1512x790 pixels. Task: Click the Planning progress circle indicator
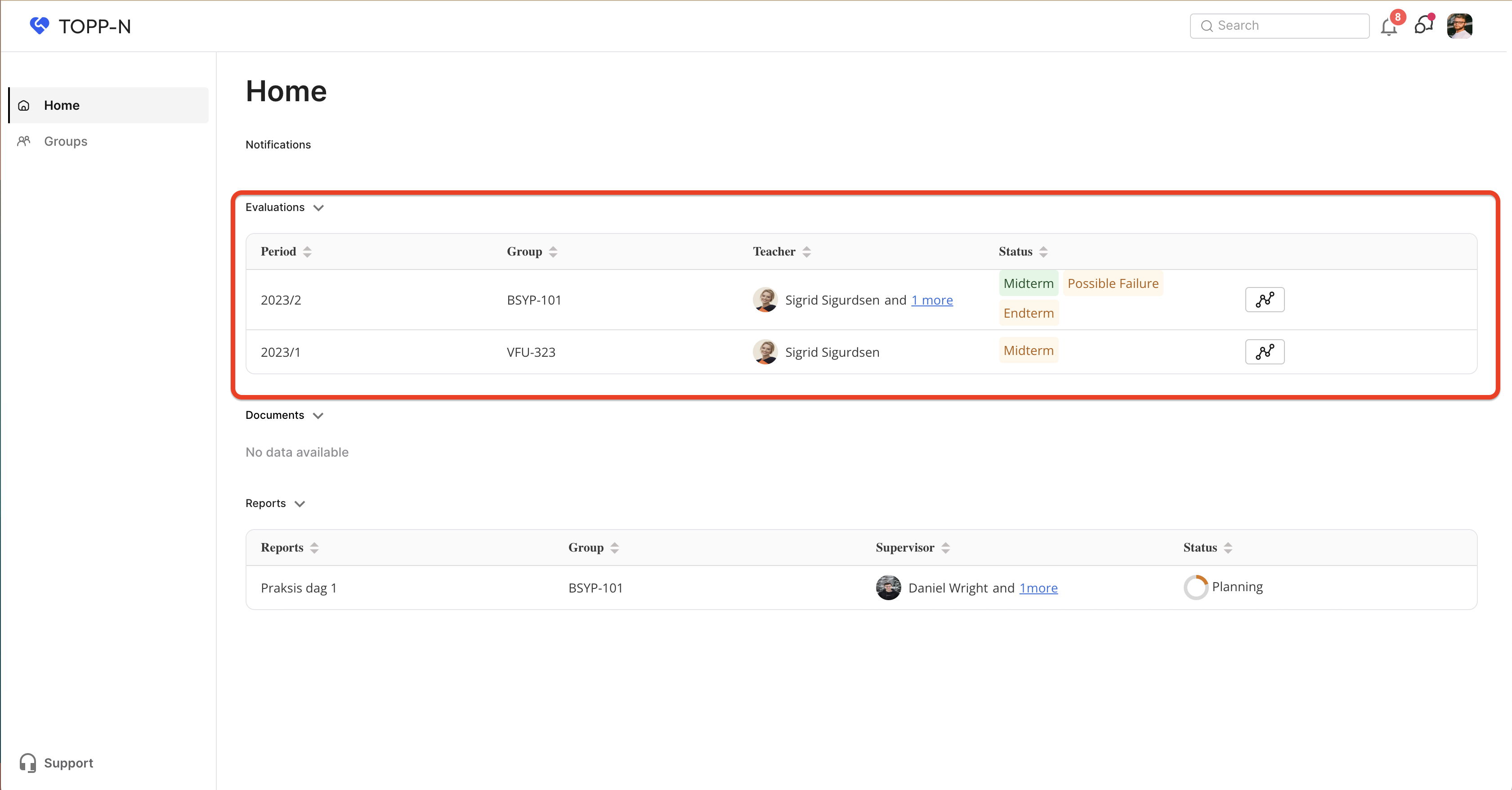click(1195, 588)
